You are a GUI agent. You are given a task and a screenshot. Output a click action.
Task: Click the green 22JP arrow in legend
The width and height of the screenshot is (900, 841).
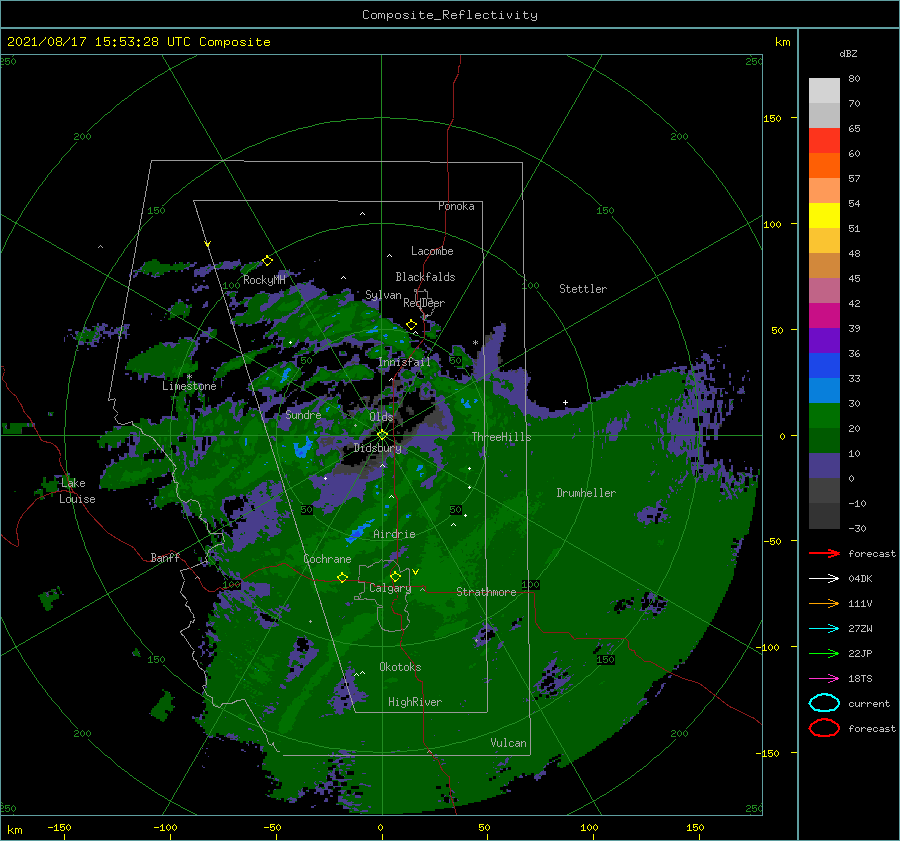click(x=824, y=653)
